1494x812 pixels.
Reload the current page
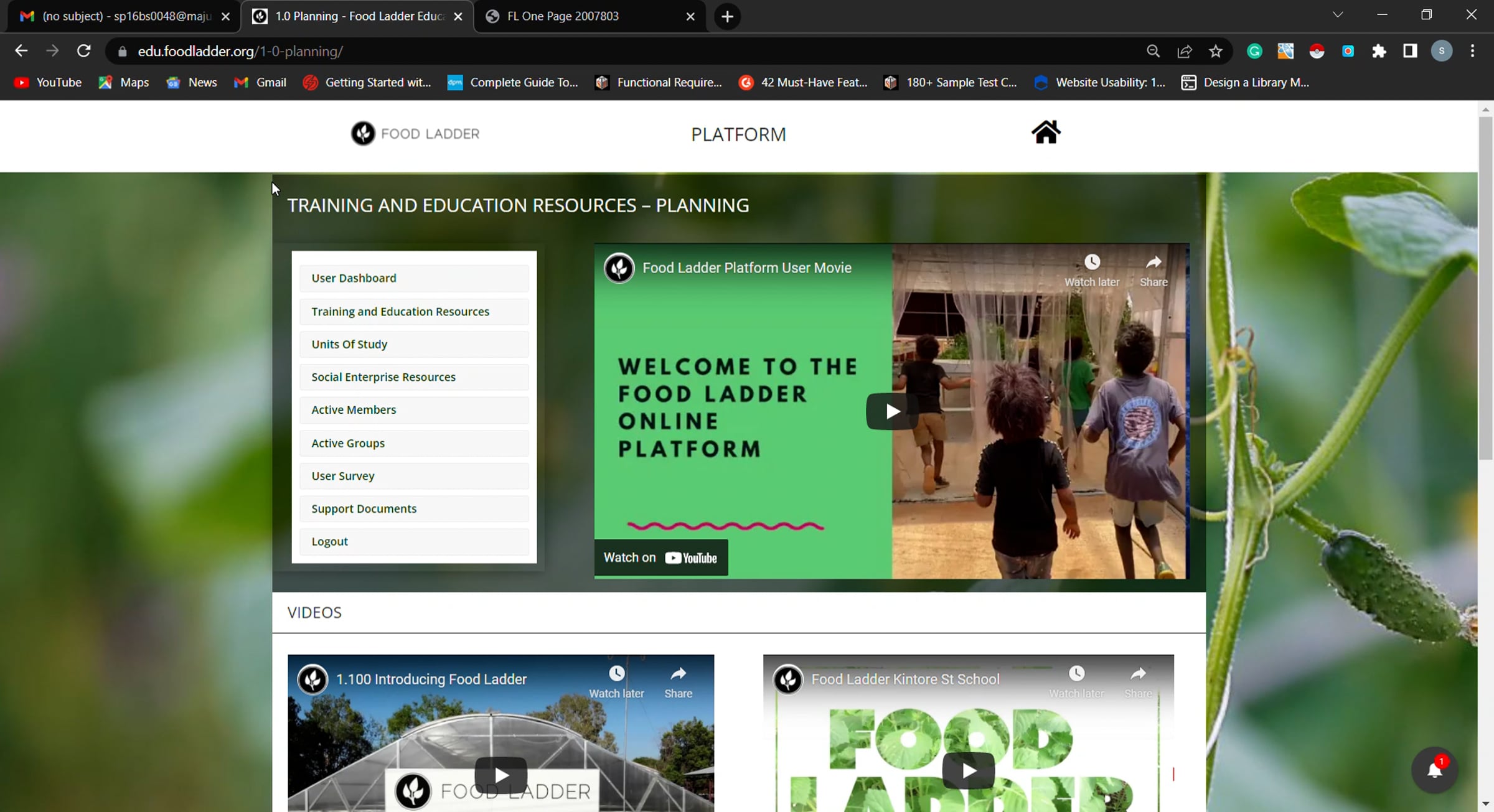click(83, 51)
